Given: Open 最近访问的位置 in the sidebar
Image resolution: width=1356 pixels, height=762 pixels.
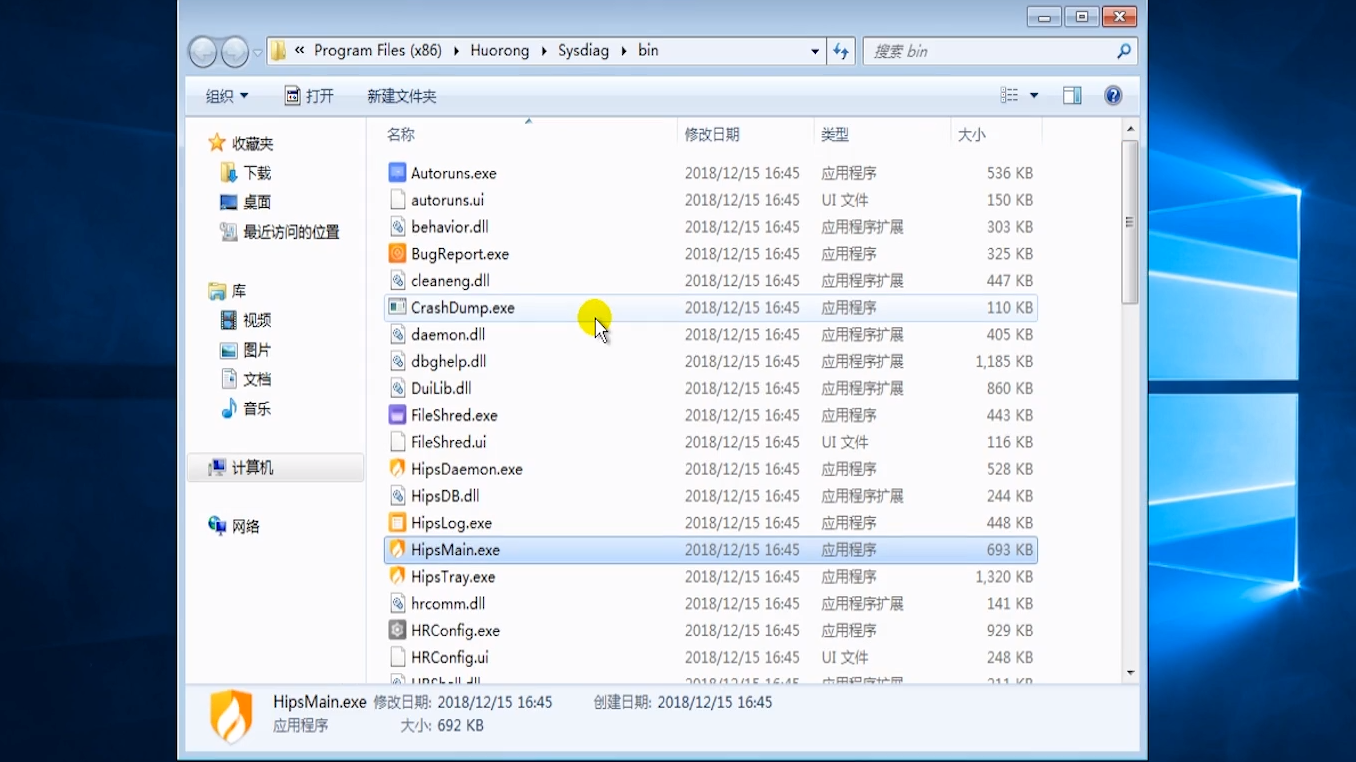Looking at the screenshot, I should click(279, 232).
